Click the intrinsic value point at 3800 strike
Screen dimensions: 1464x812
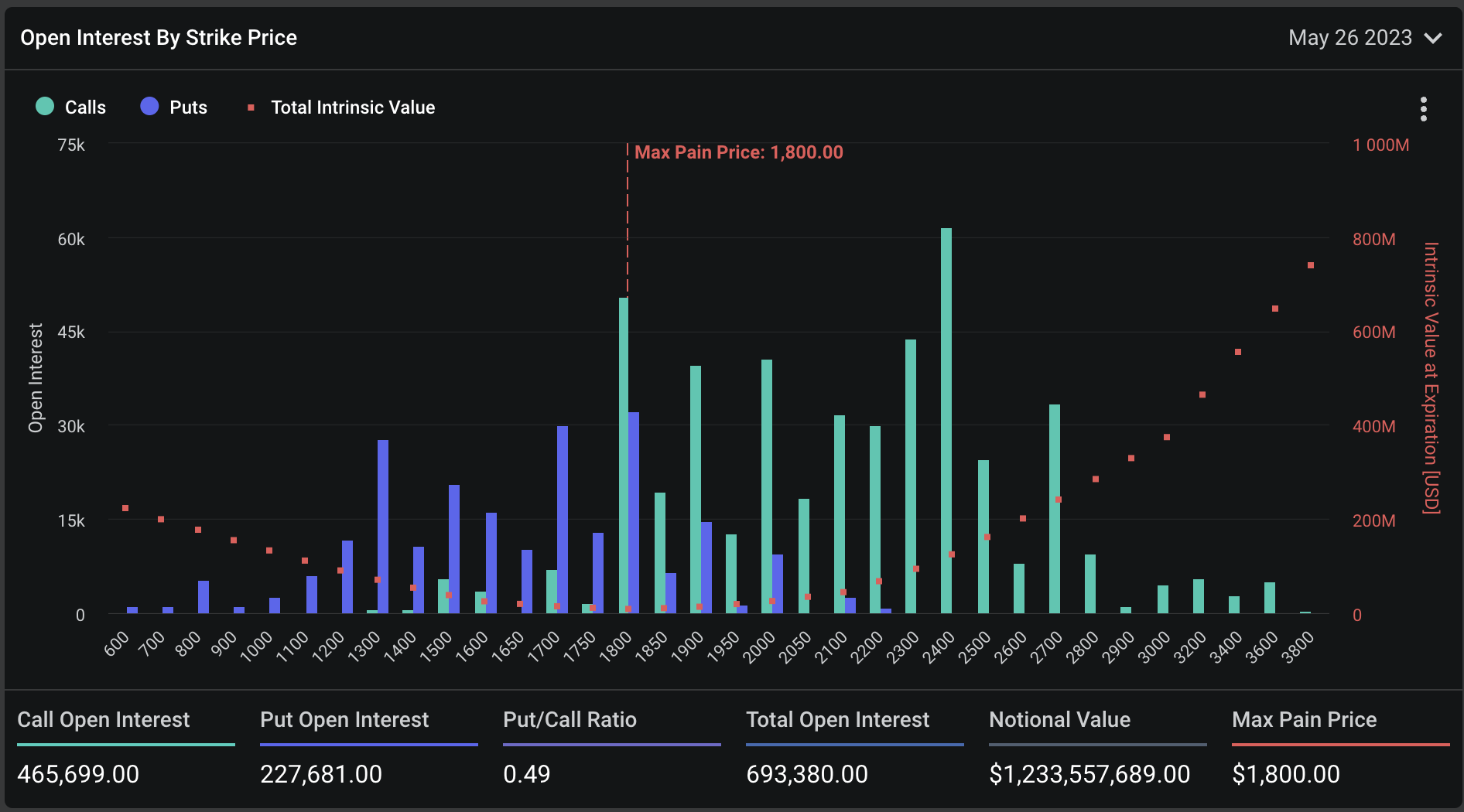click(1311, 265)
